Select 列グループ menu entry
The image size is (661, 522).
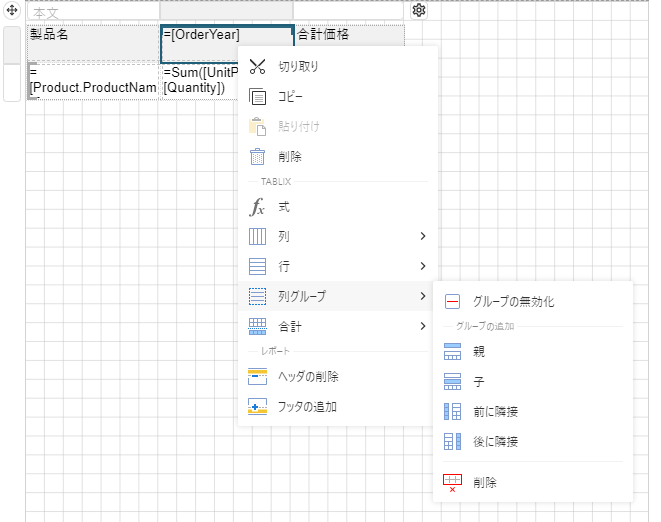[301, 297]
